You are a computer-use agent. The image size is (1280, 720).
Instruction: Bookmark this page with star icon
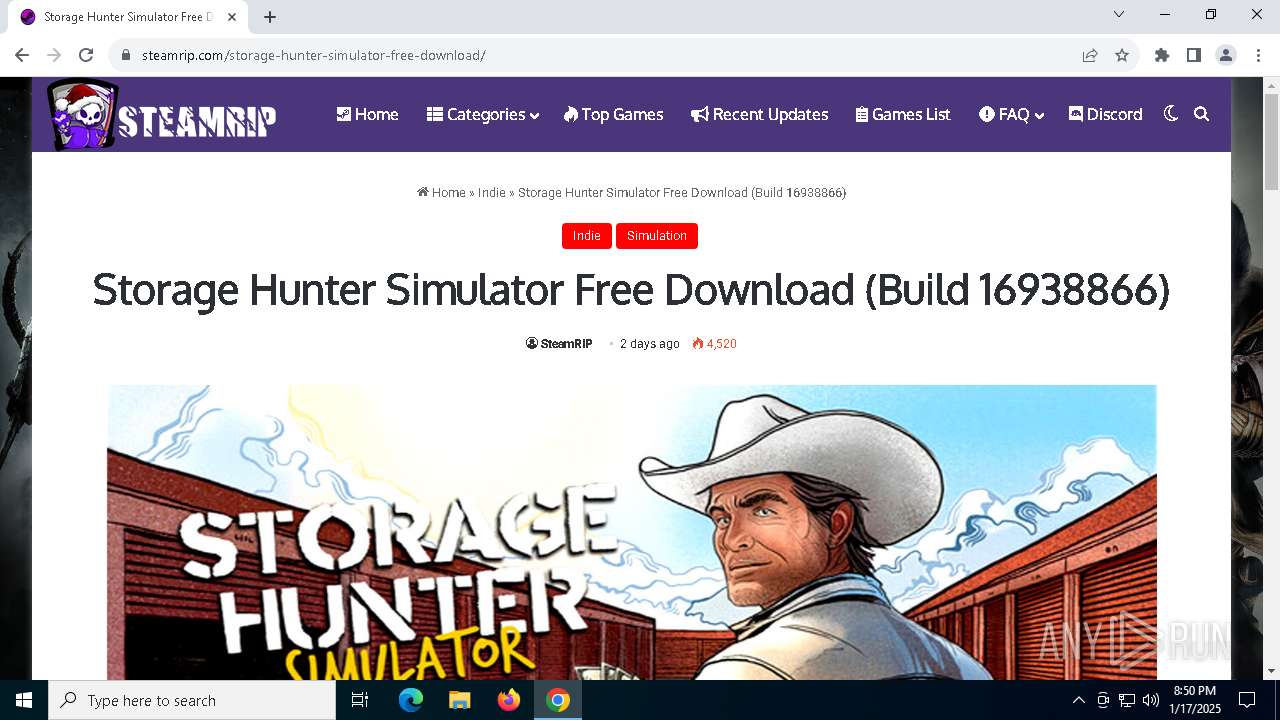tap(1122, 55)
